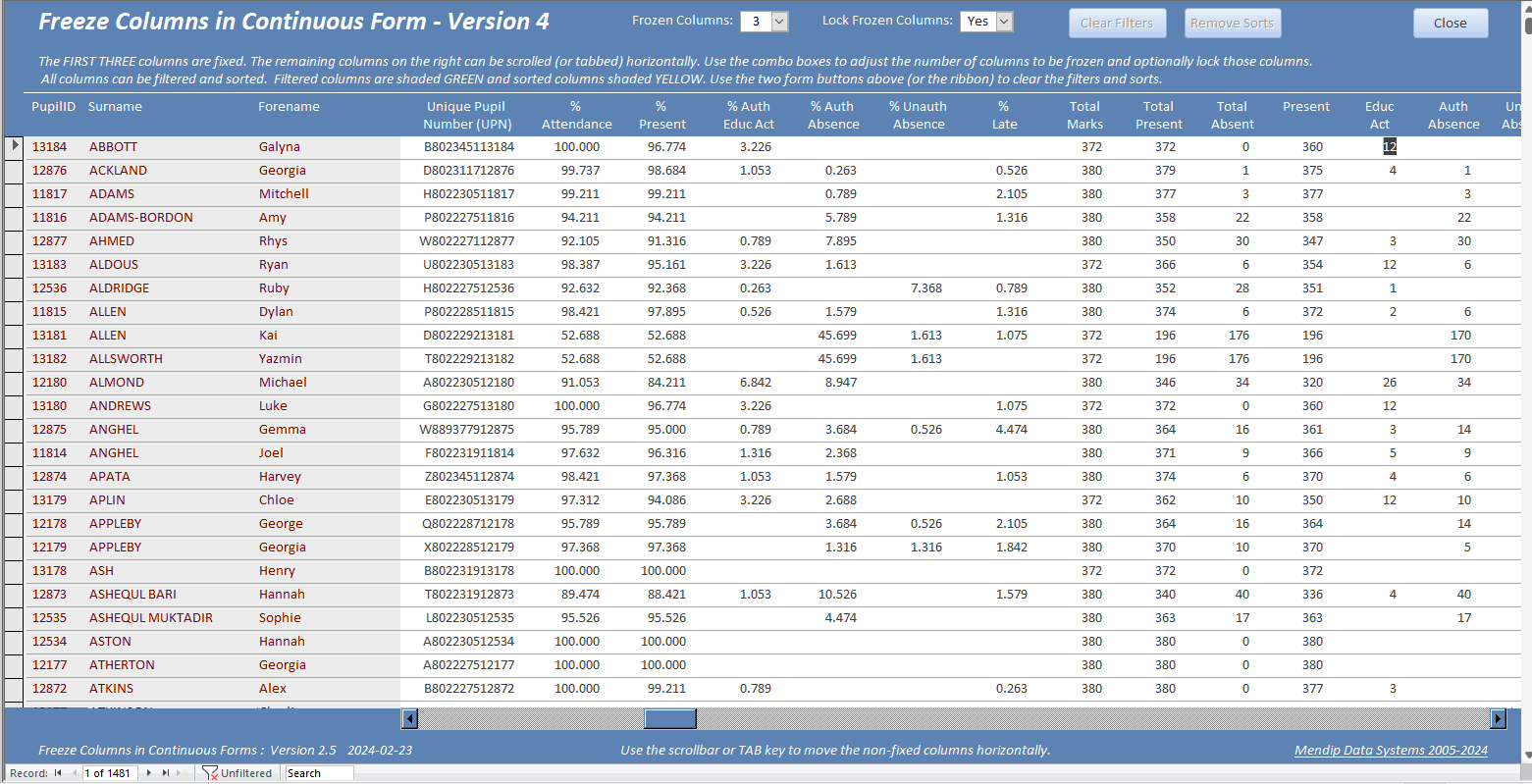Click the PupilID column header

click(x=53, y=106)
